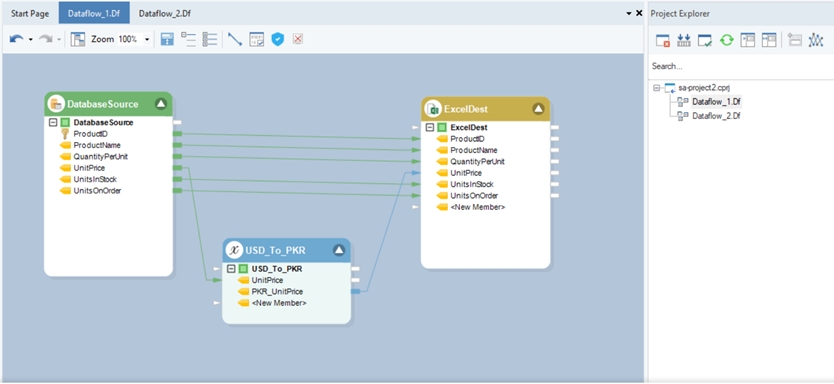
Task: Click the lineage graph icon in Project Explorer
Action: click(815, 40)
